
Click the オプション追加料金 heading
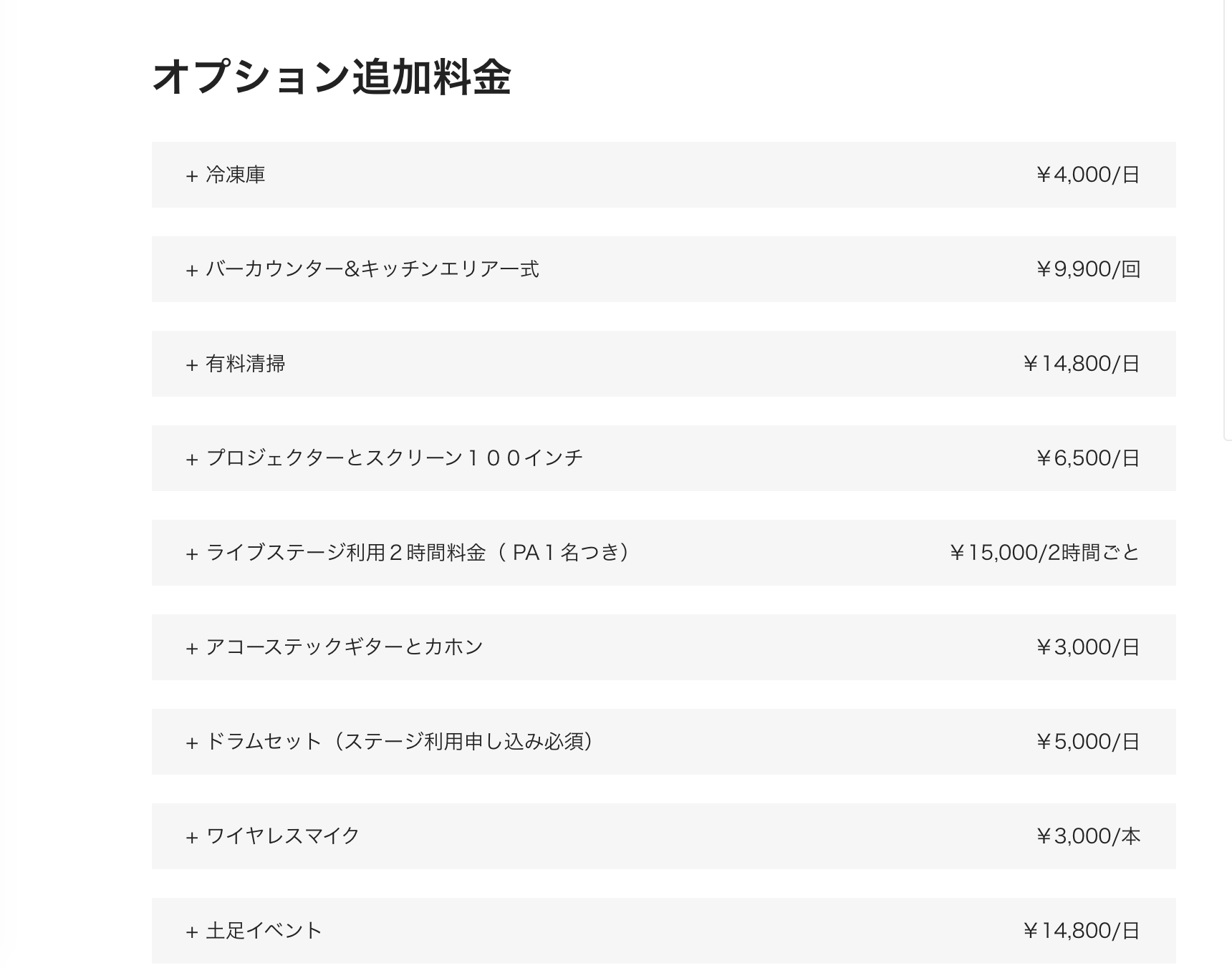coord(332,77)
